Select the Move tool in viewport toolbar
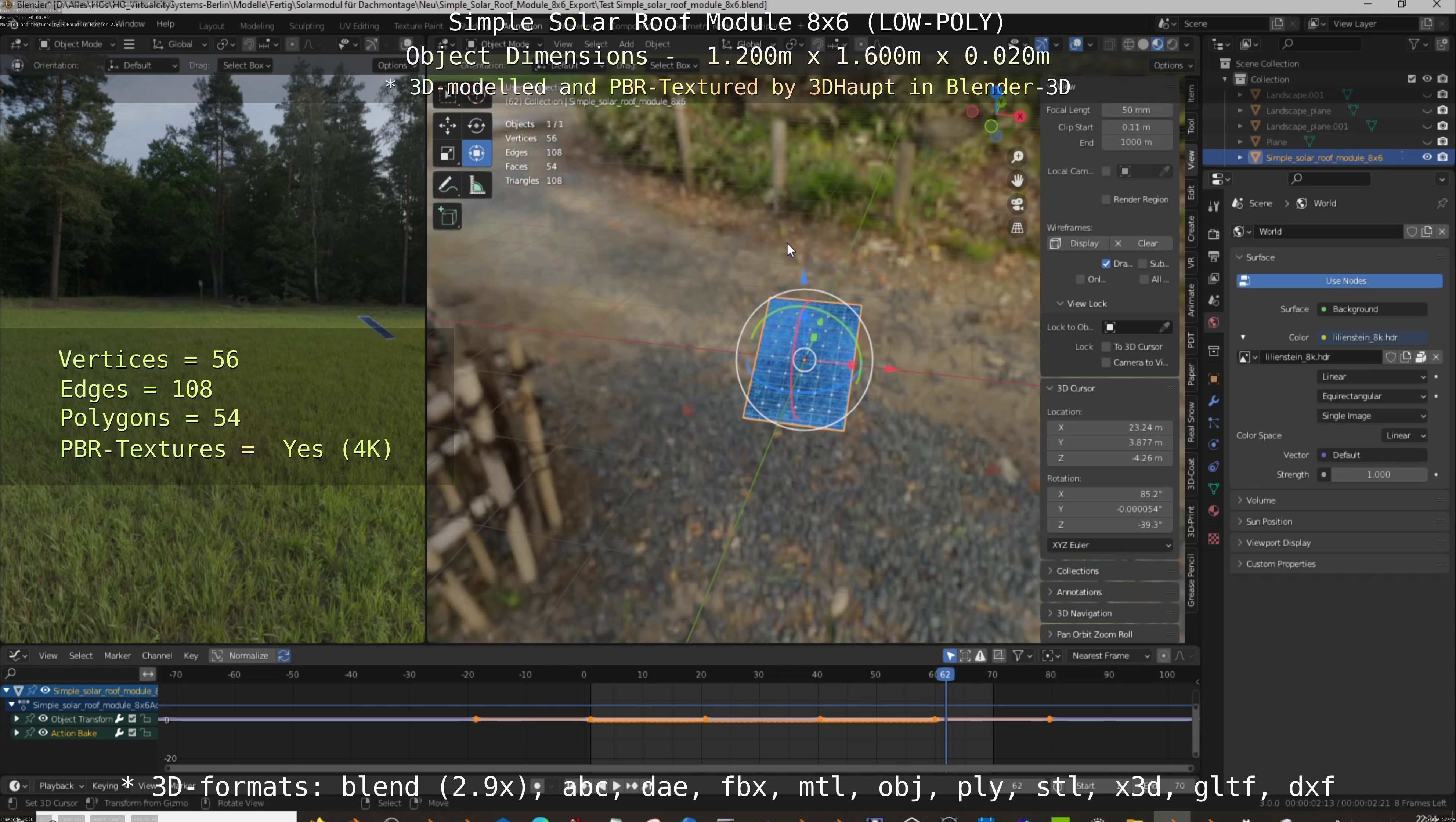This screenshot has width=1456, height=822. coord(447,126)
